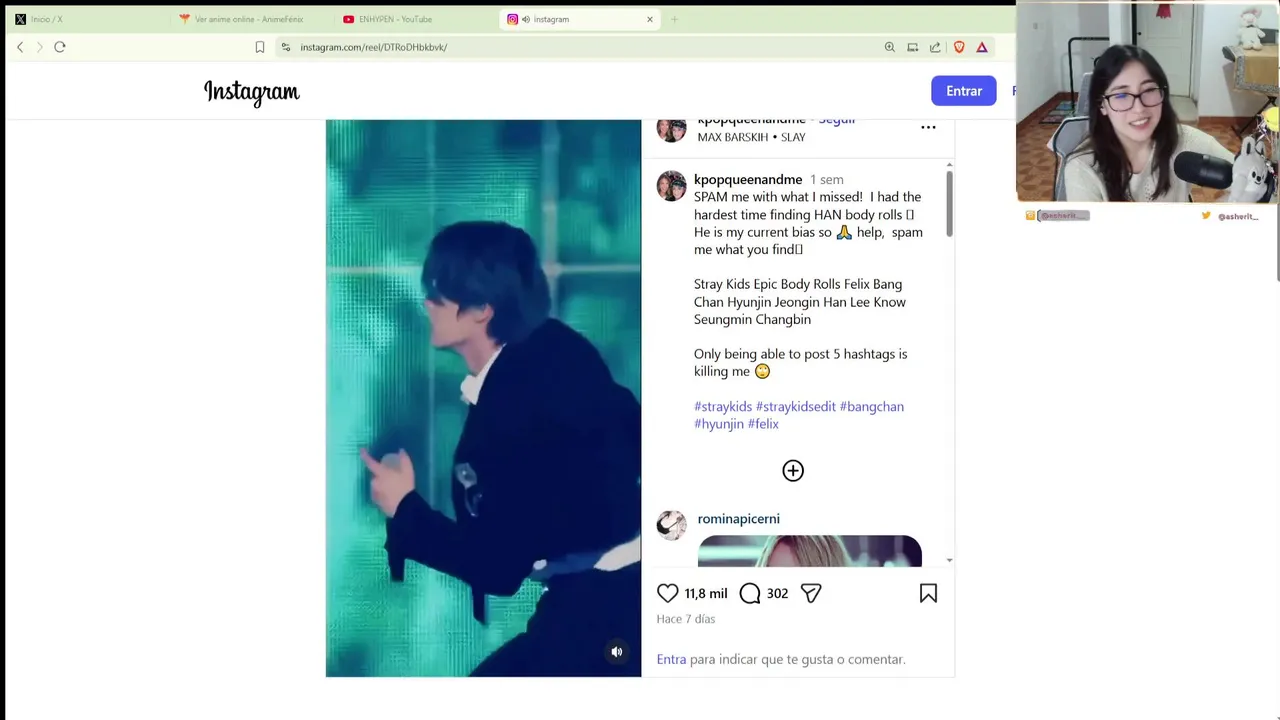This screenshot has height=720, width=1280.
Task: Share the reel with paper plane icon
Action: coord(811,593)
